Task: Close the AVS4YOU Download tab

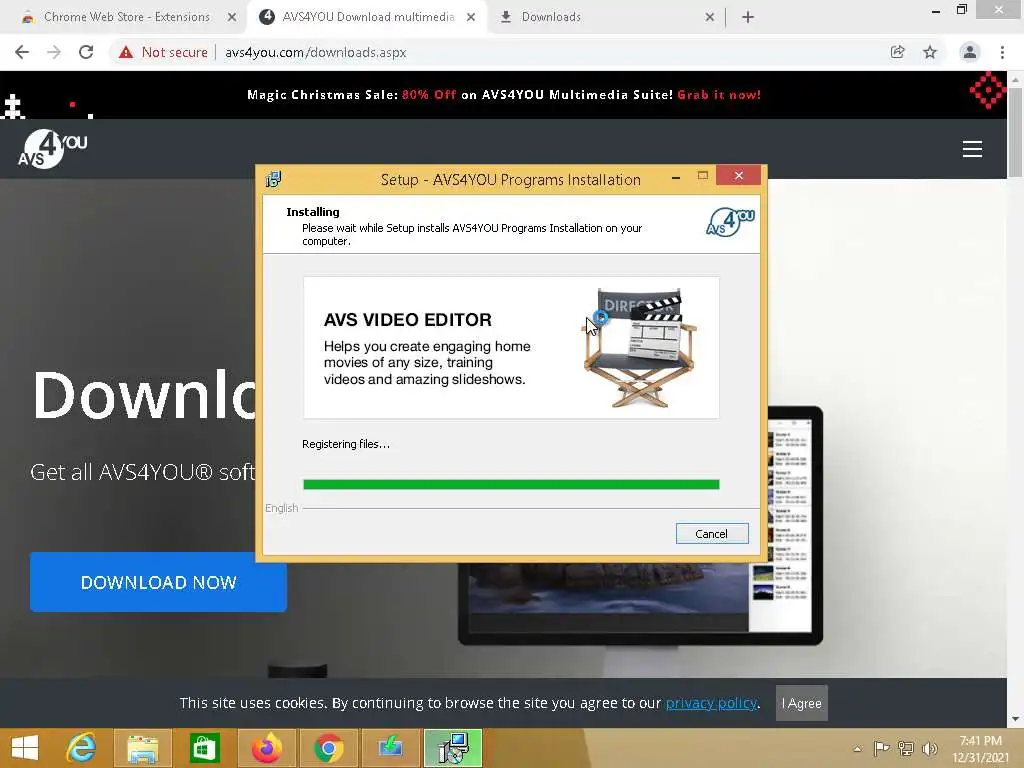Action: click(x=471, y=18)
